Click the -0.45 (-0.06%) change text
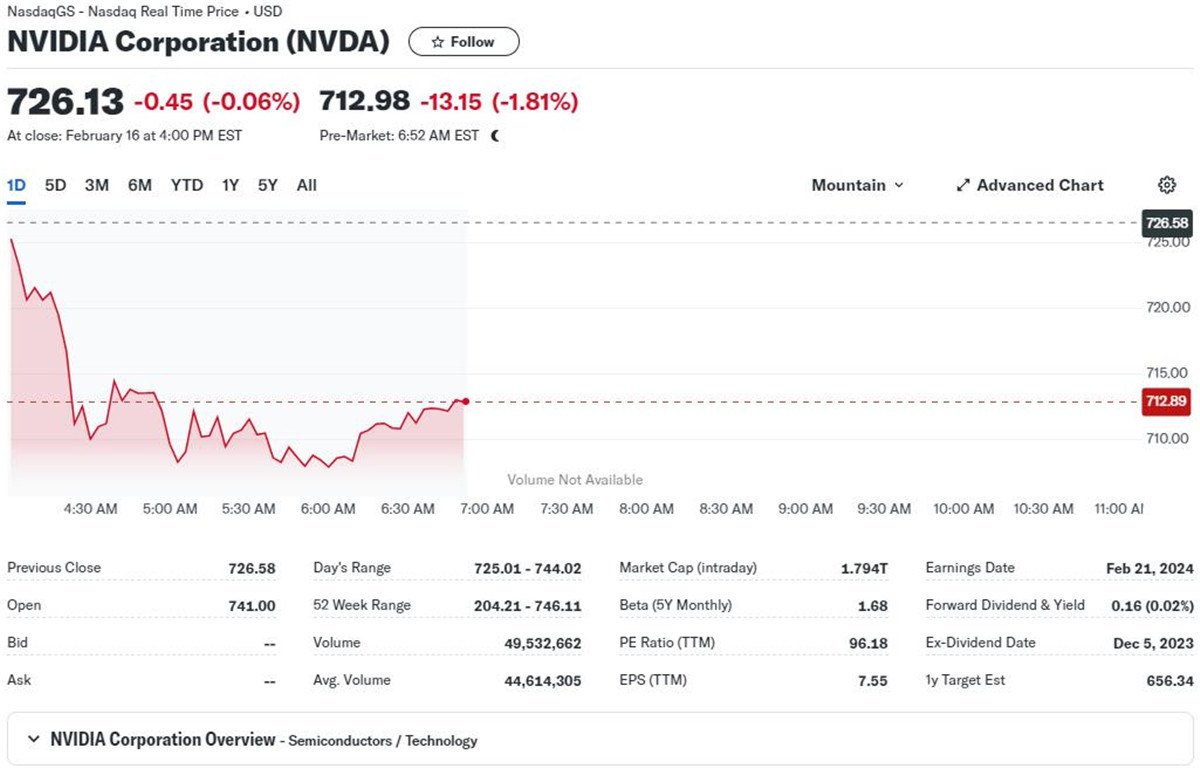This screenshot has width=1200, height=775. point(217,101)
